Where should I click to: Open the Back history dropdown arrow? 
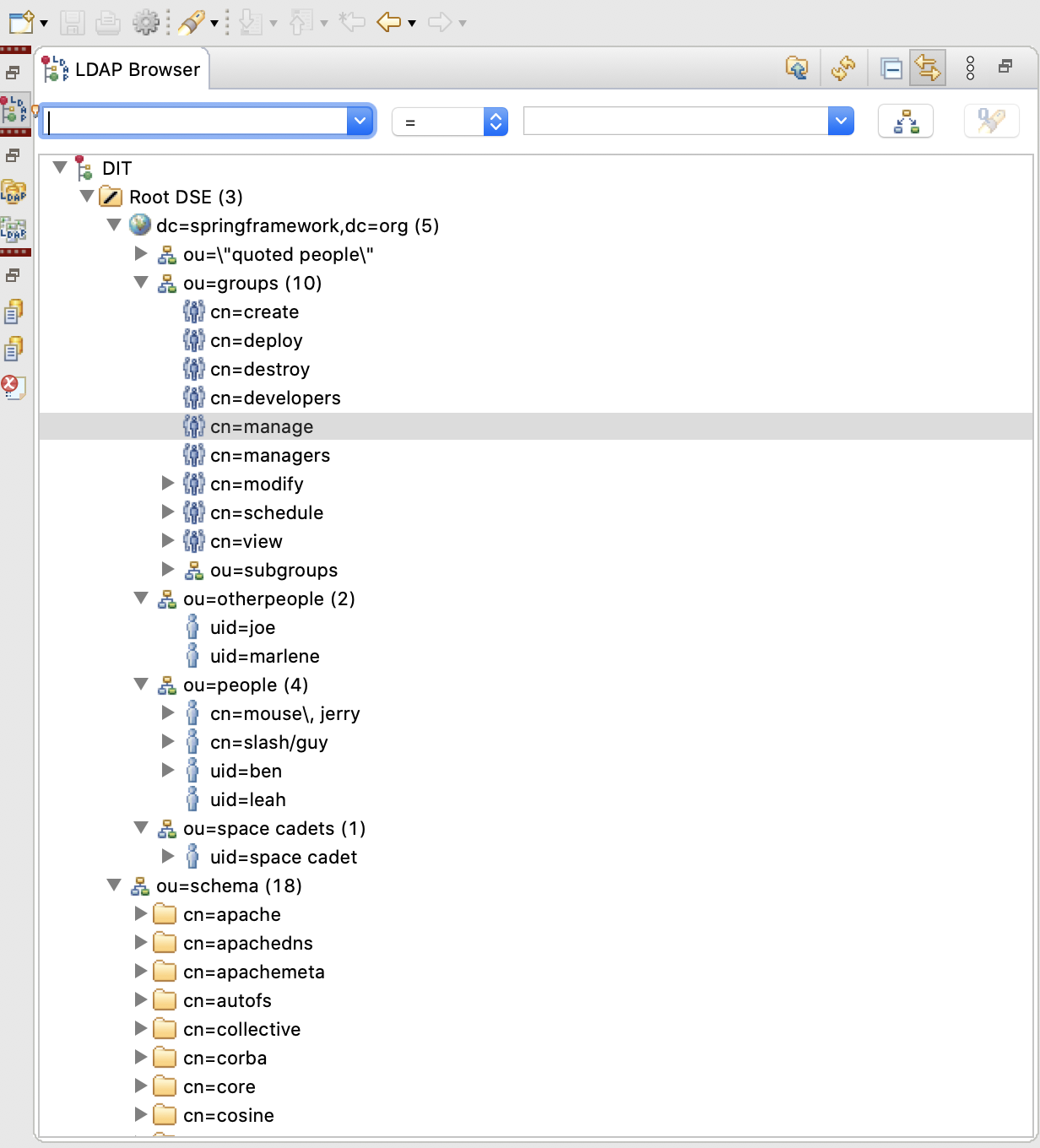(412, 24)
